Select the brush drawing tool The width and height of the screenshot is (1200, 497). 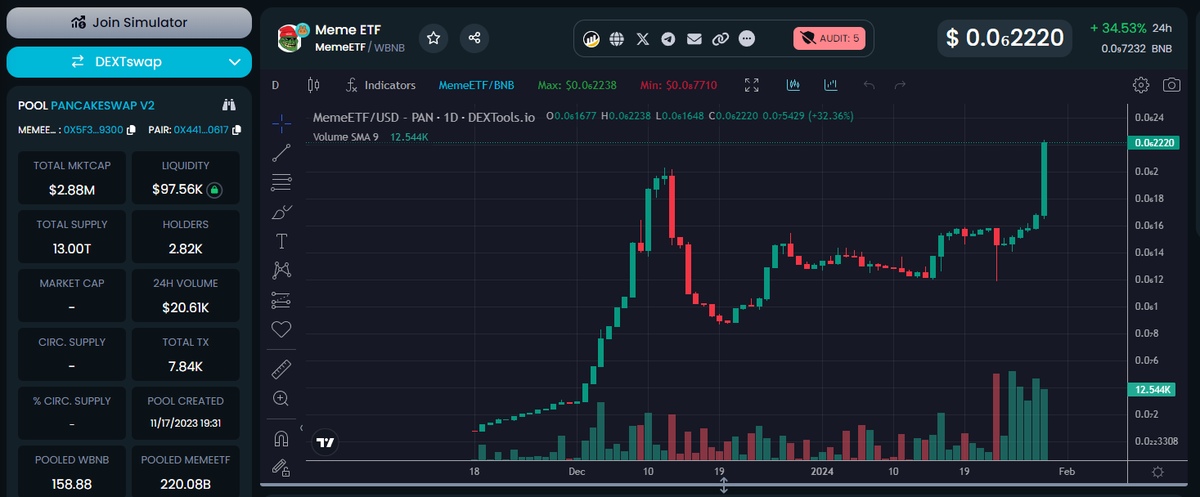coord(282,212)
